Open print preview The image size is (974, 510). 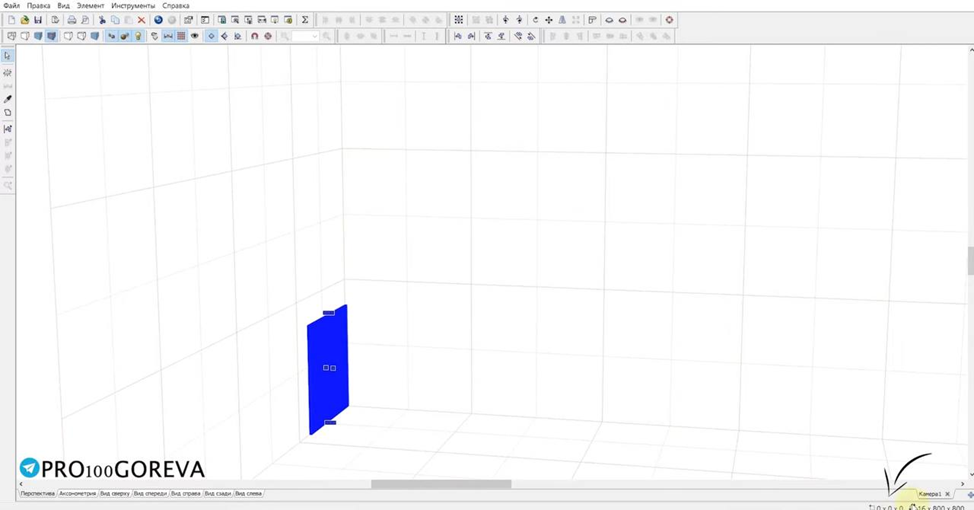(85, 20)
